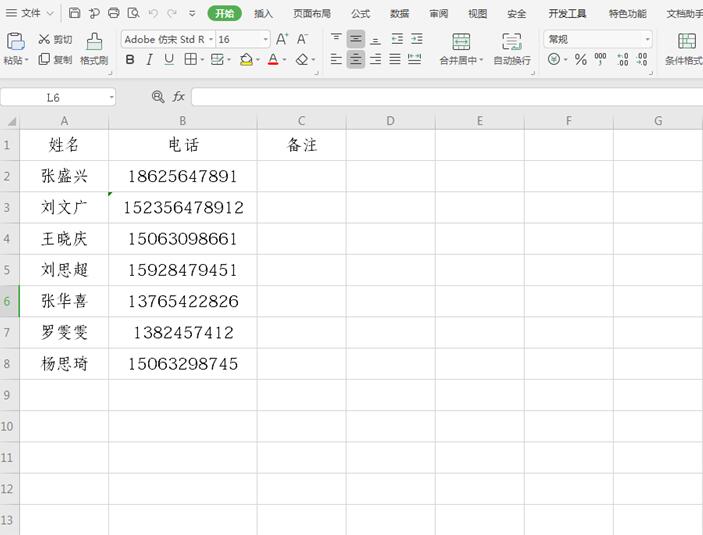Expand the Name Box dropdown arrow
Image resolution: width=703 pixels, height=535 pixels.
tap(111, 97)
